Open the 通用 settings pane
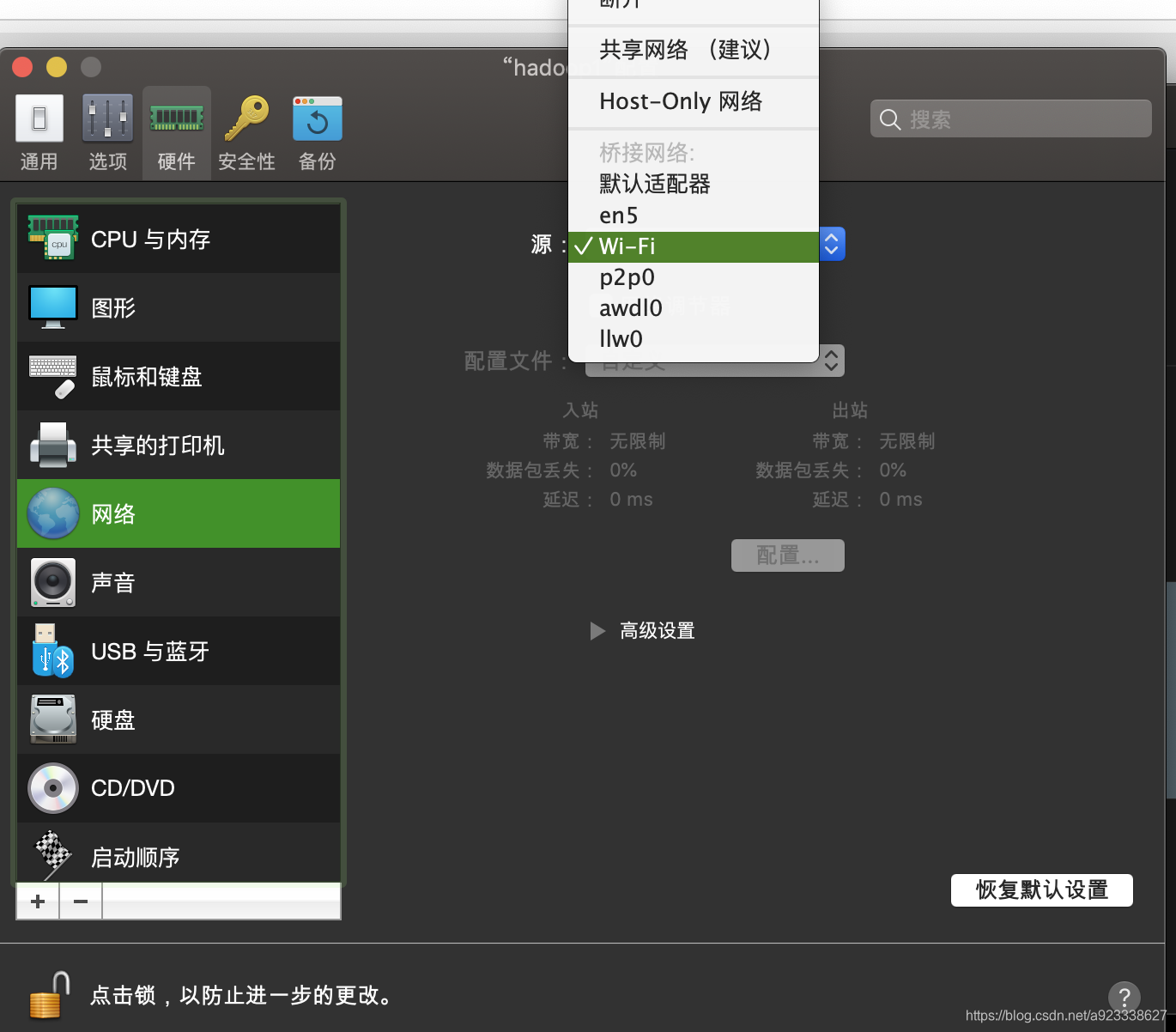The width and height of the screenshot is (1176, 1032). tap(39, 131)
